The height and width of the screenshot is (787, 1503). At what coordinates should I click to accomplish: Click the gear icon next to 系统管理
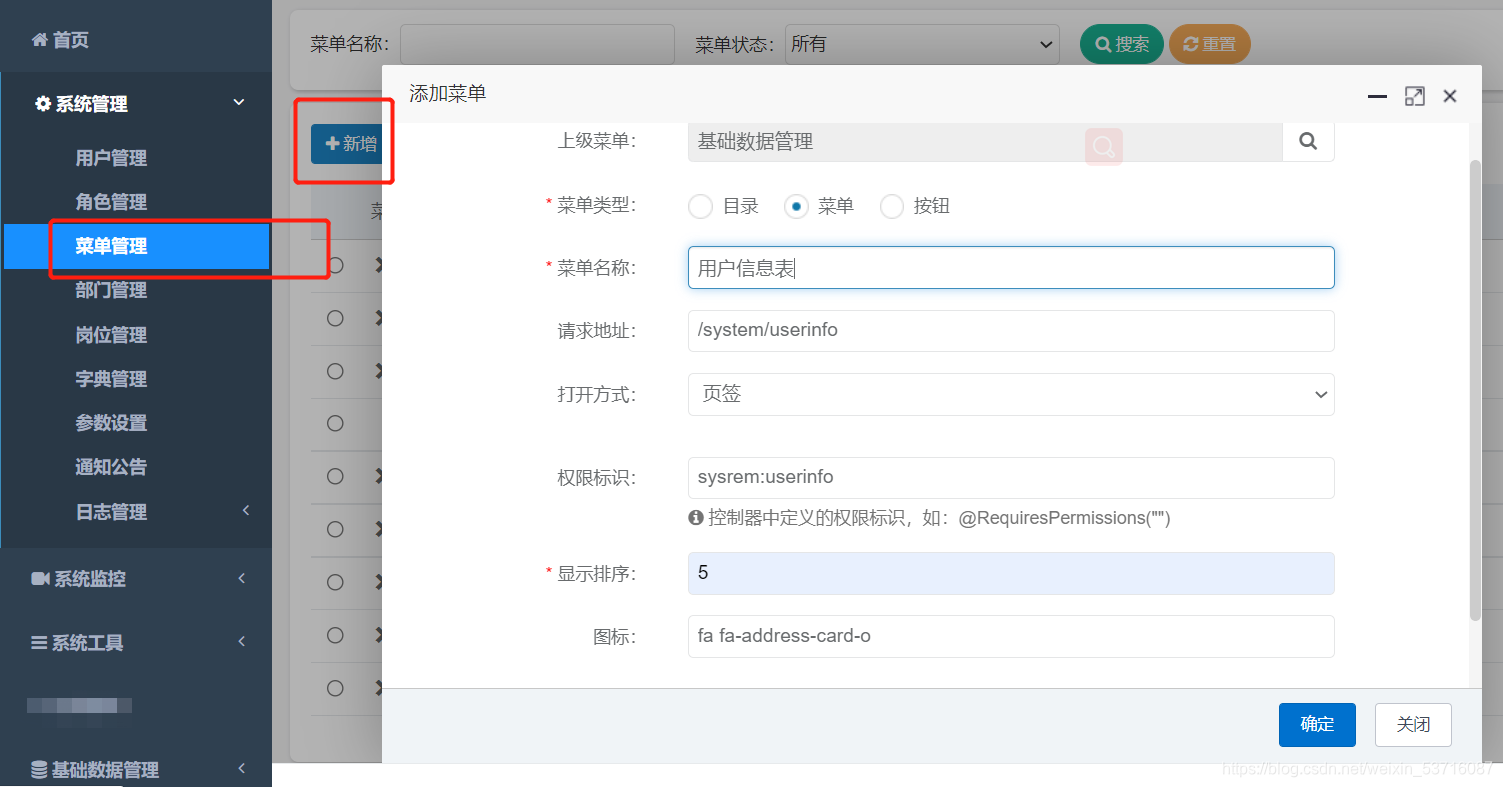click(x=43, y=104)
